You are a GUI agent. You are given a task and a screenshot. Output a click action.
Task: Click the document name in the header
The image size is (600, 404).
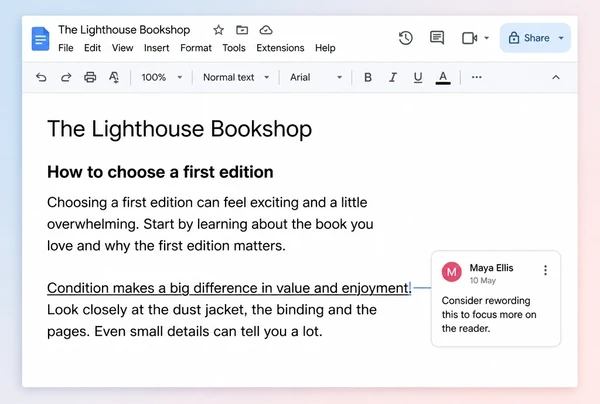point(124,30)
